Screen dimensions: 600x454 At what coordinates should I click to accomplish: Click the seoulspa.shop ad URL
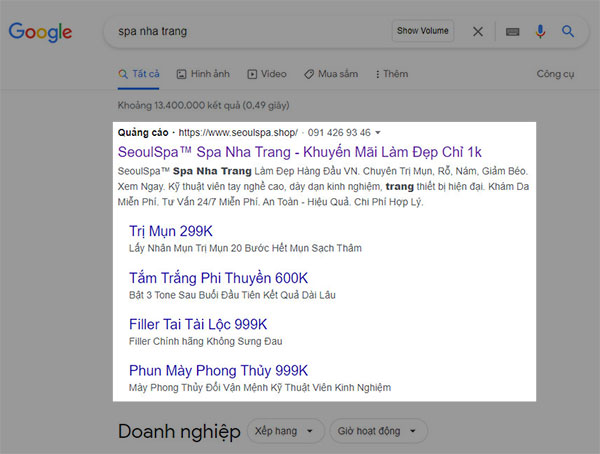(238, 133)
